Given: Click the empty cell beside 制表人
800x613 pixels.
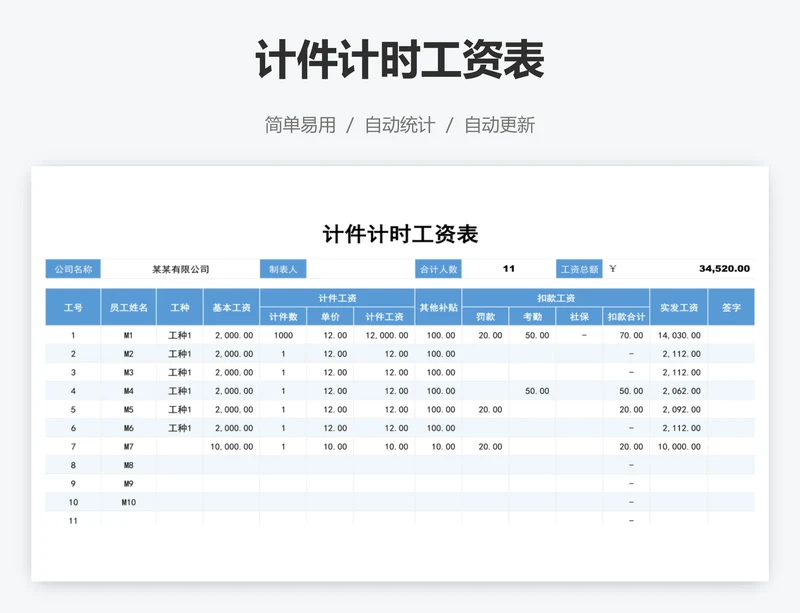Looking at the screenshot, I should [361, 269].
